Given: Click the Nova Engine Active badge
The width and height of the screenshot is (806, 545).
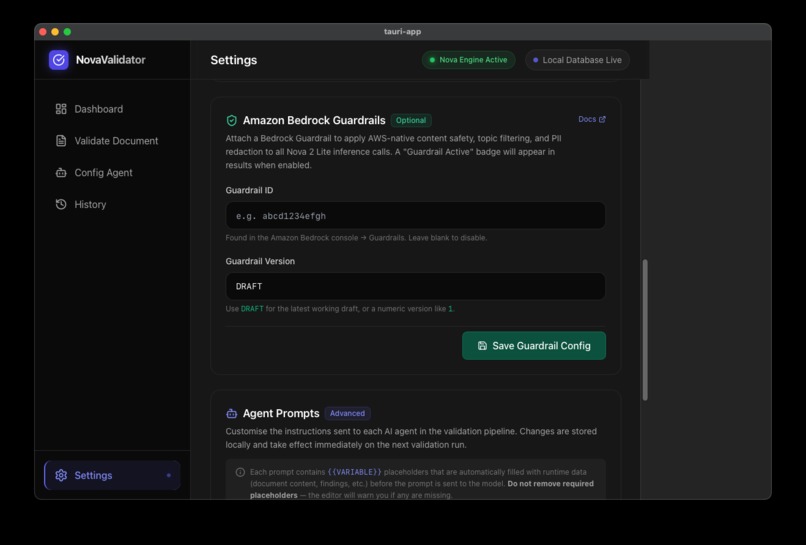Looking at the screenshot, I should (x=468, y=60).
